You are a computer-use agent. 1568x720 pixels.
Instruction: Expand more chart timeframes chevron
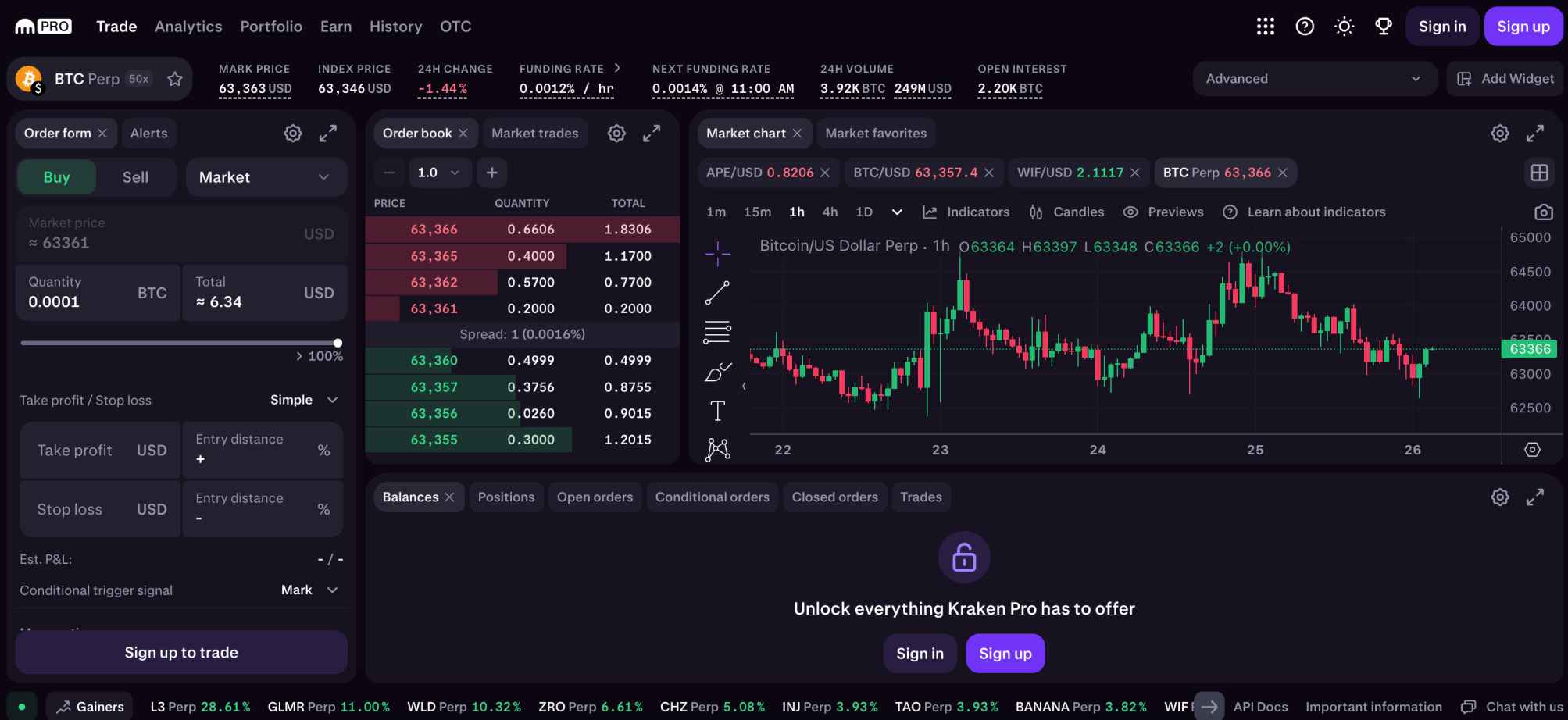point(897,212)
